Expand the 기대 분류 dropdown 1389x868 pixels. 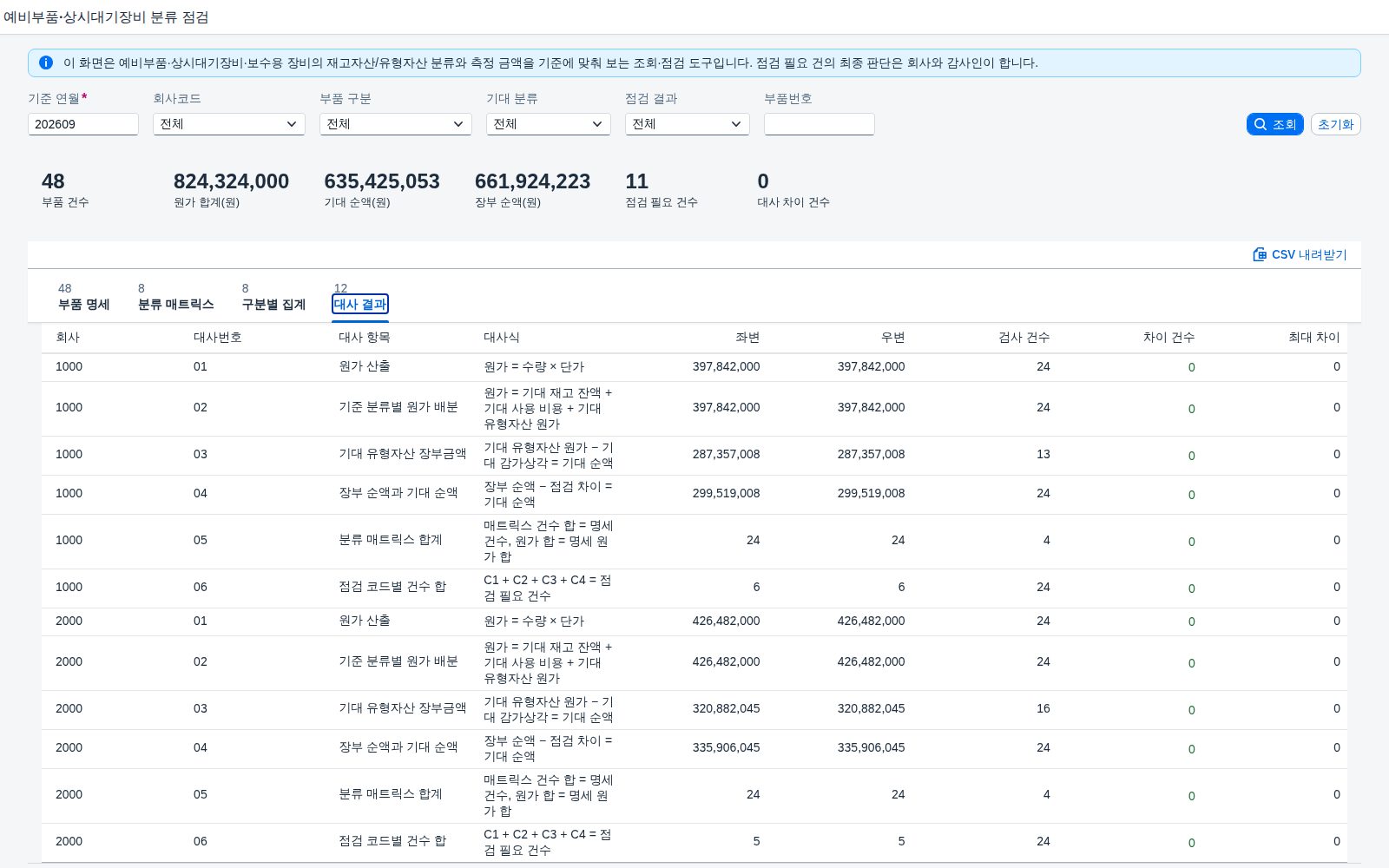click(x=549, y=124)
